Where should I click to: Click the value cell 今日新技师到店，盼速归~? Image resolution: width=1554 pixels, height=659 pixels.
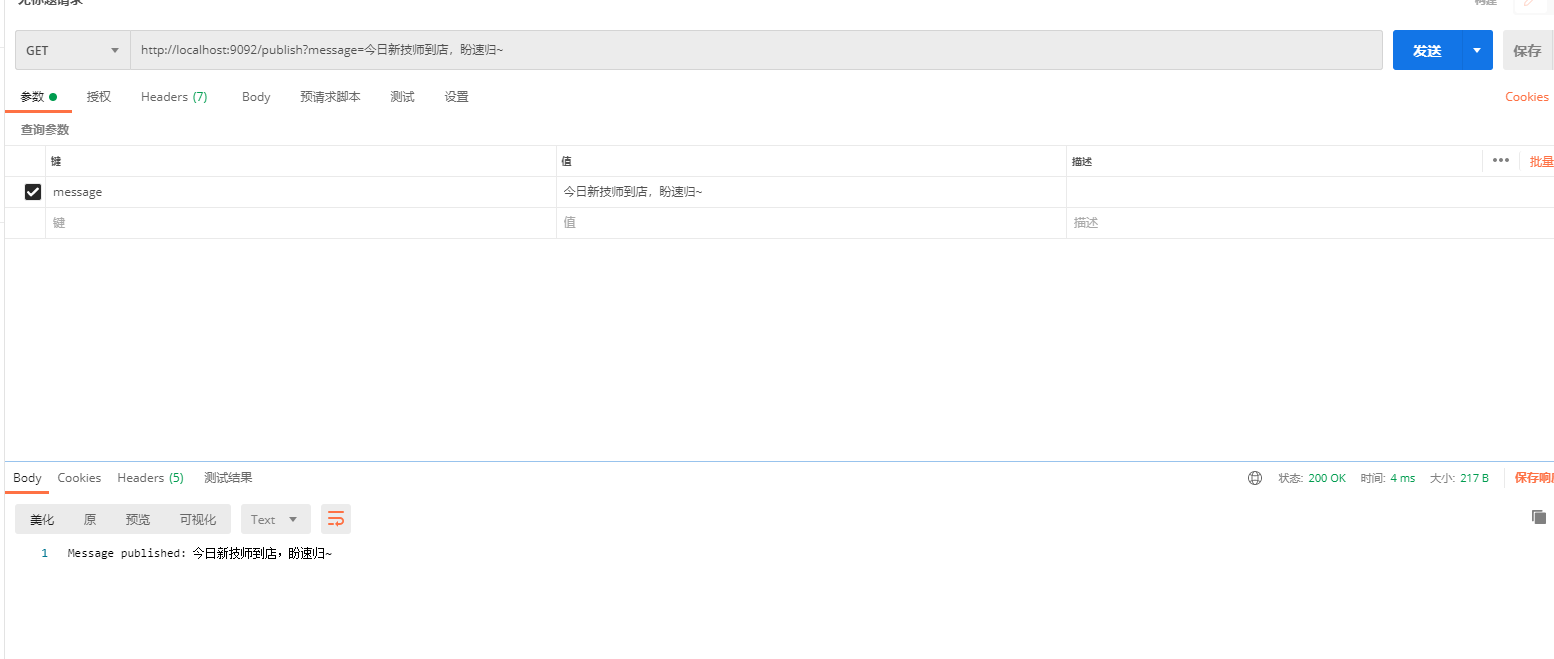coord(811,192)
